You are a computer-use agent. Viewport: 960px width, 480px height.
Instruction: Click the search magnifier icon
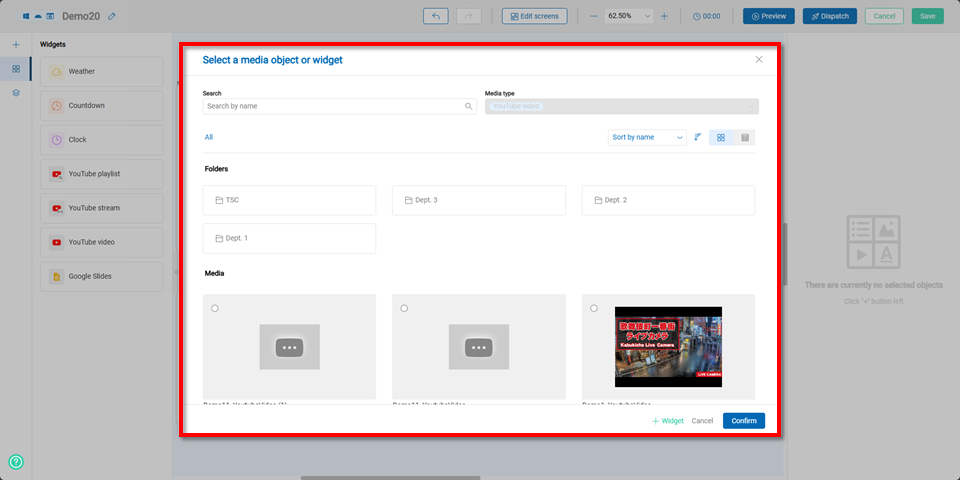point(468,106)
